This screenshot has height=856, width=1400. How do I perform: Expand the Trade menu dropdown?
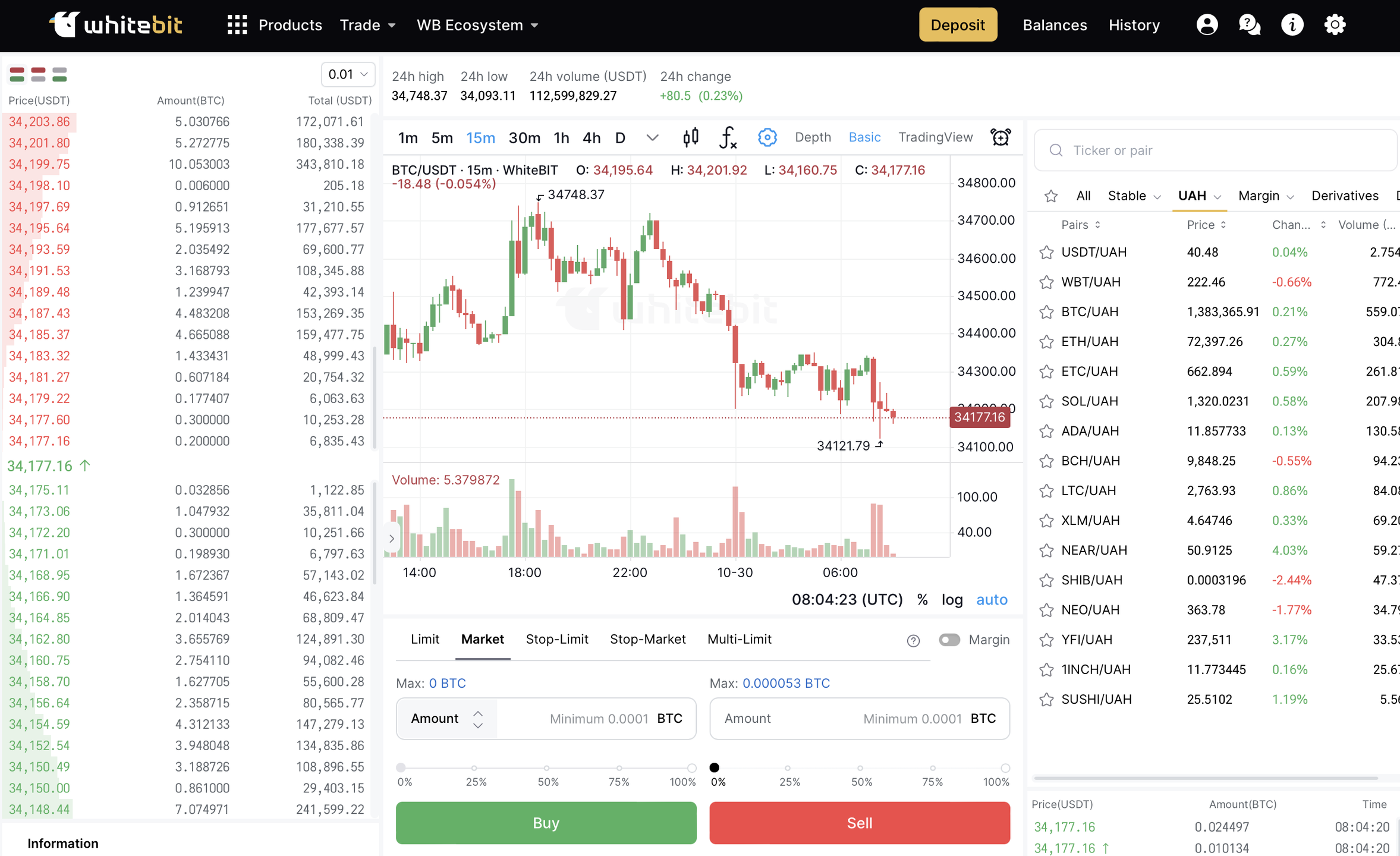367,25
